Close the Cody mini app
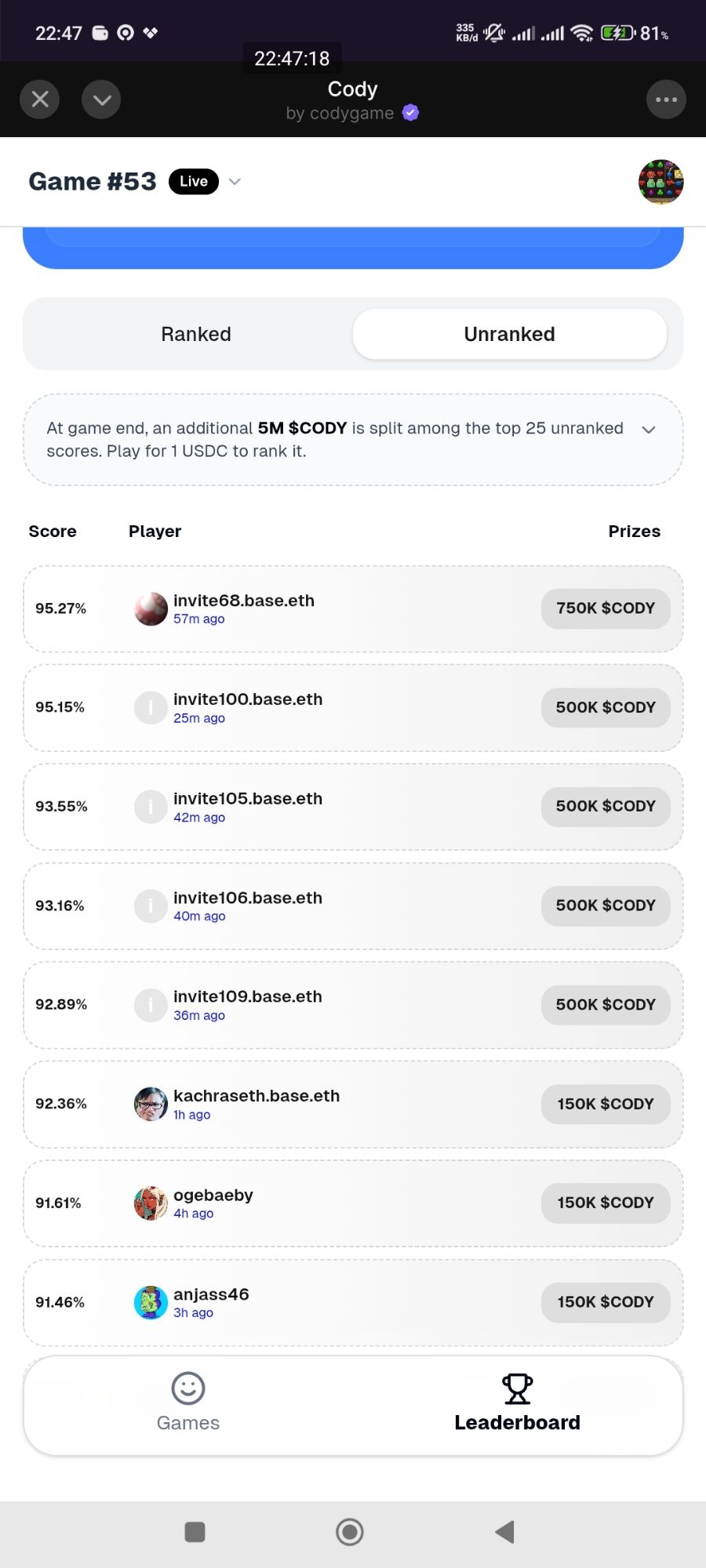 (40, 100)
